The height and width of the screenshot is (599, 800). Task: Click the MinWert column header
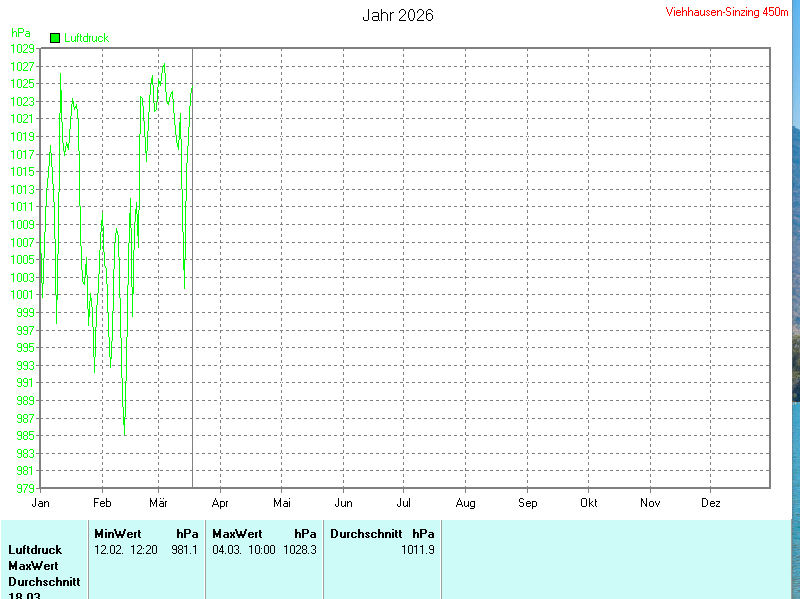(x=118, y=534)
